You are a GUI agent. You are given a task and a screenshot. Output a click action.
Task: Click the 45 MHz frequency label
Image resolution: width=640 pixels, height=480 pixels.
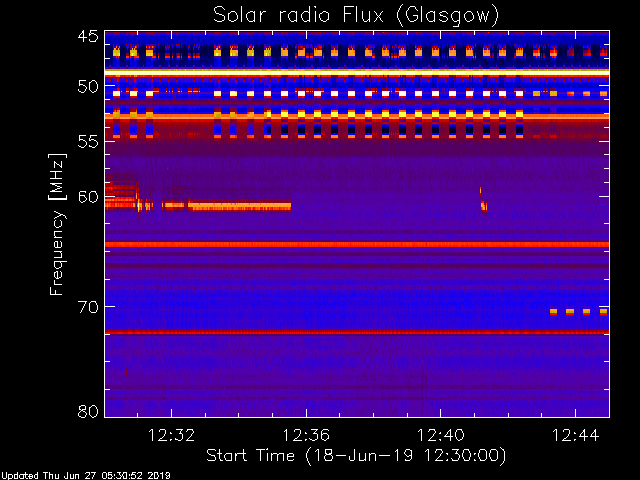pos(88,36)
